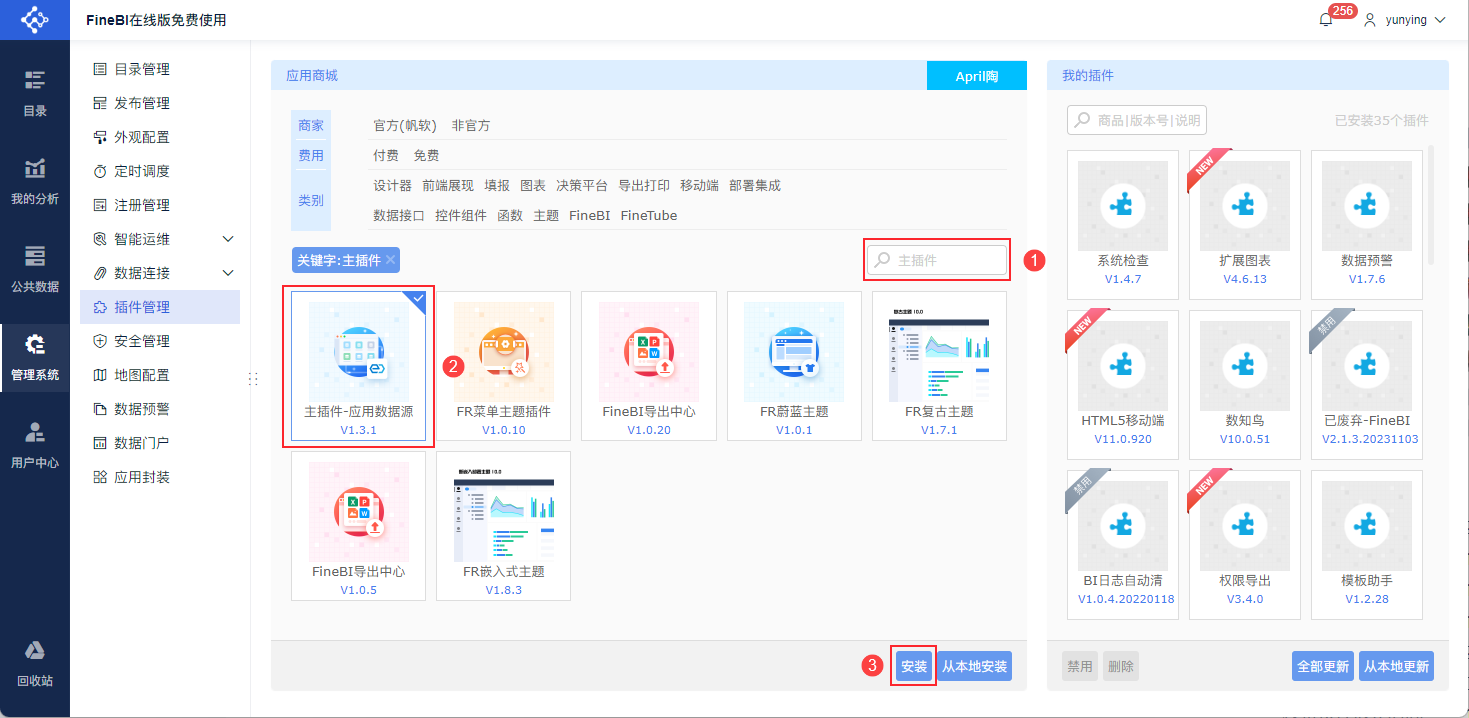This screenshot has width=1469, height=718.
Task: Click the FineBI logo icon
Action: [x=35, y=20]
